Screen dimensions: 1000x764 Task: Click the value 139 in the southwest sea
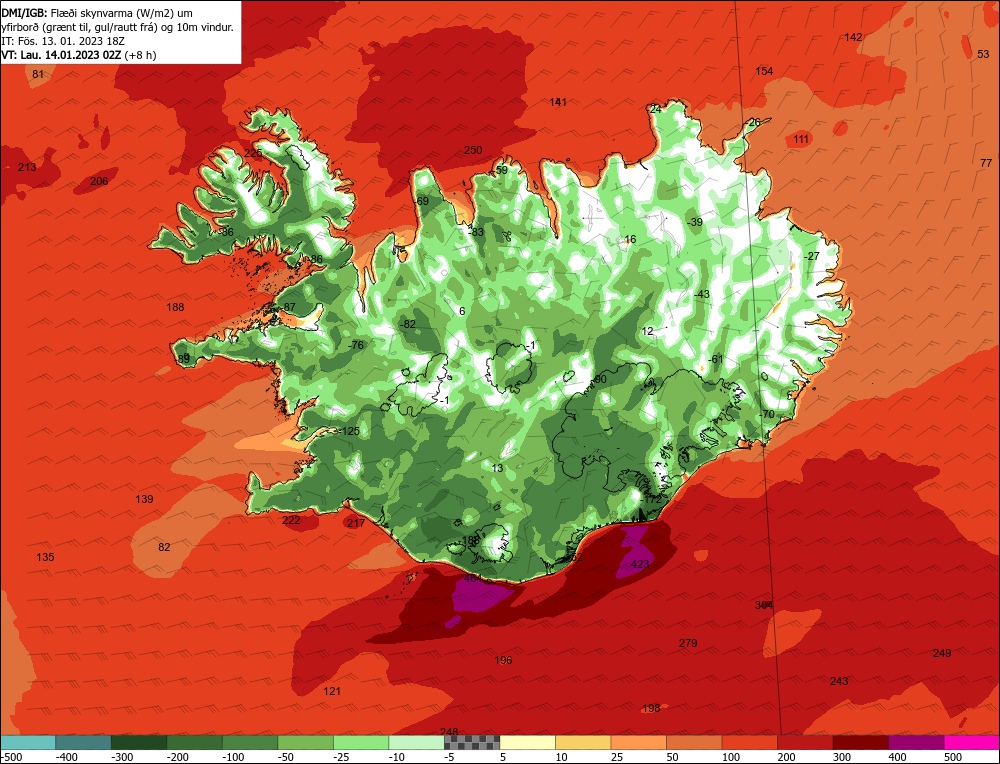144,499
